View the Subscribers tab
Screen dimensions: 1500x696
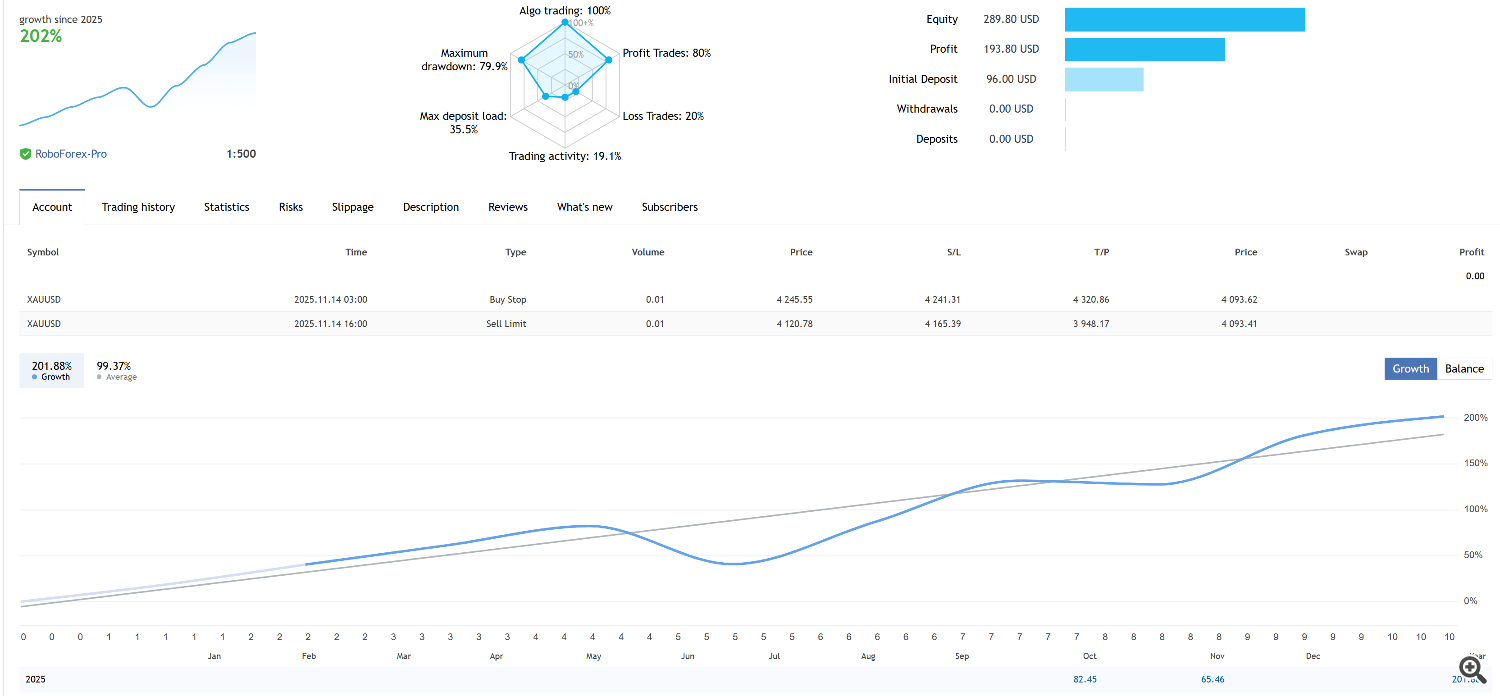pos(670,207)
